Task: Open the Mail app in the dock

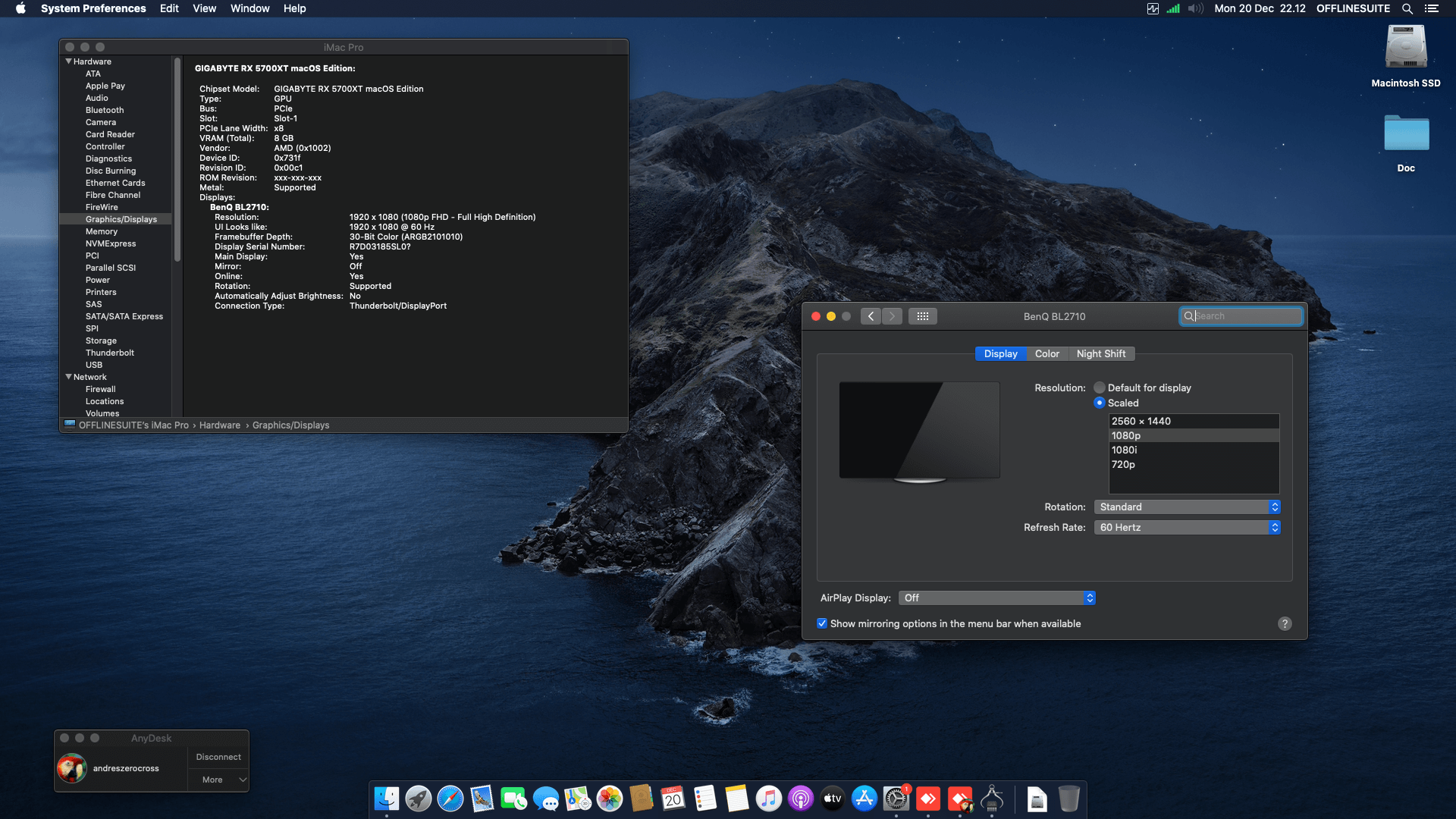Action: pos(482,799)
